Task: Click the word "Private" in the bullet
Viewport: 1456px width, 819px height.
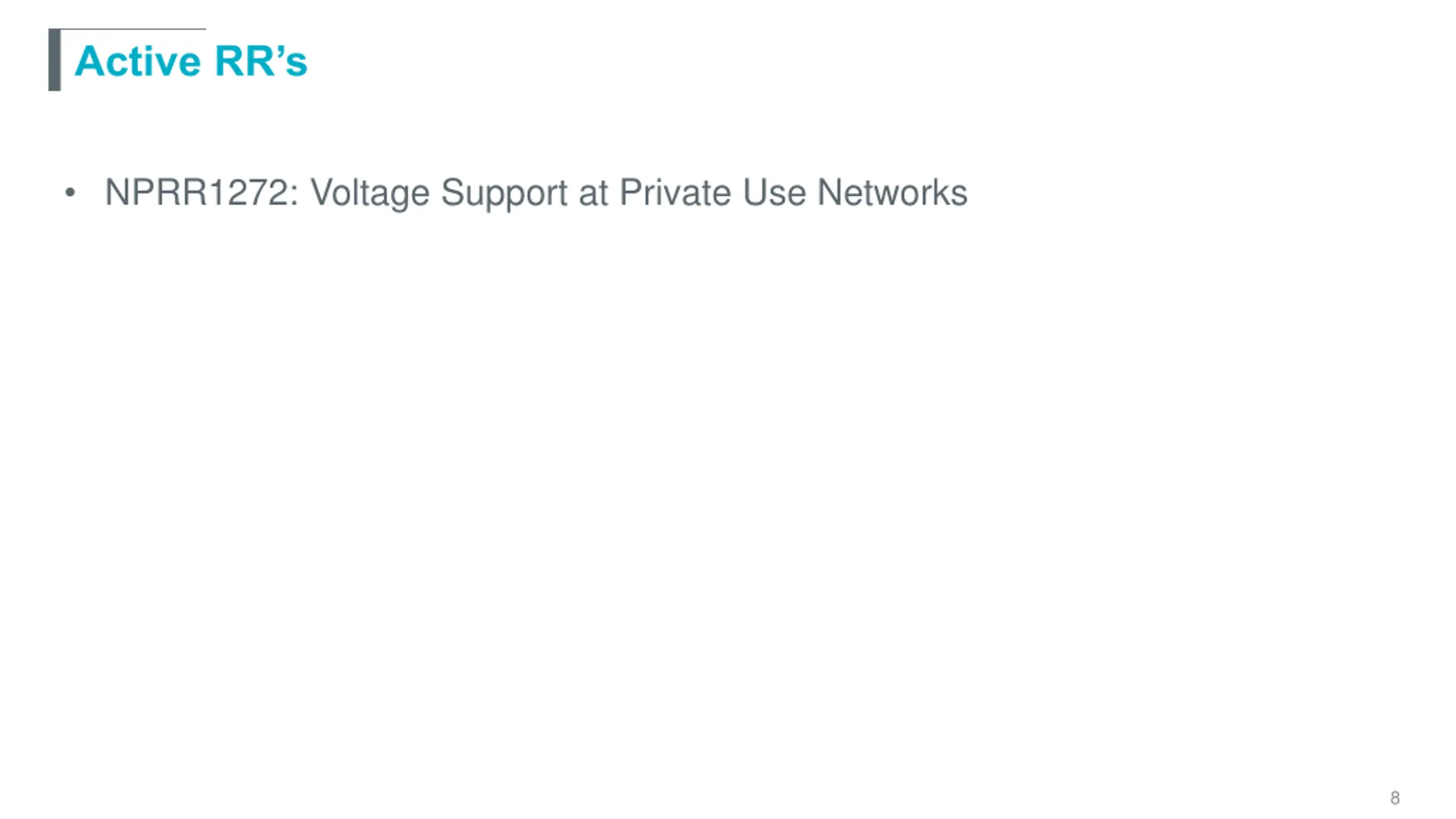Action: pyautogui.click(x=675, y=192)
